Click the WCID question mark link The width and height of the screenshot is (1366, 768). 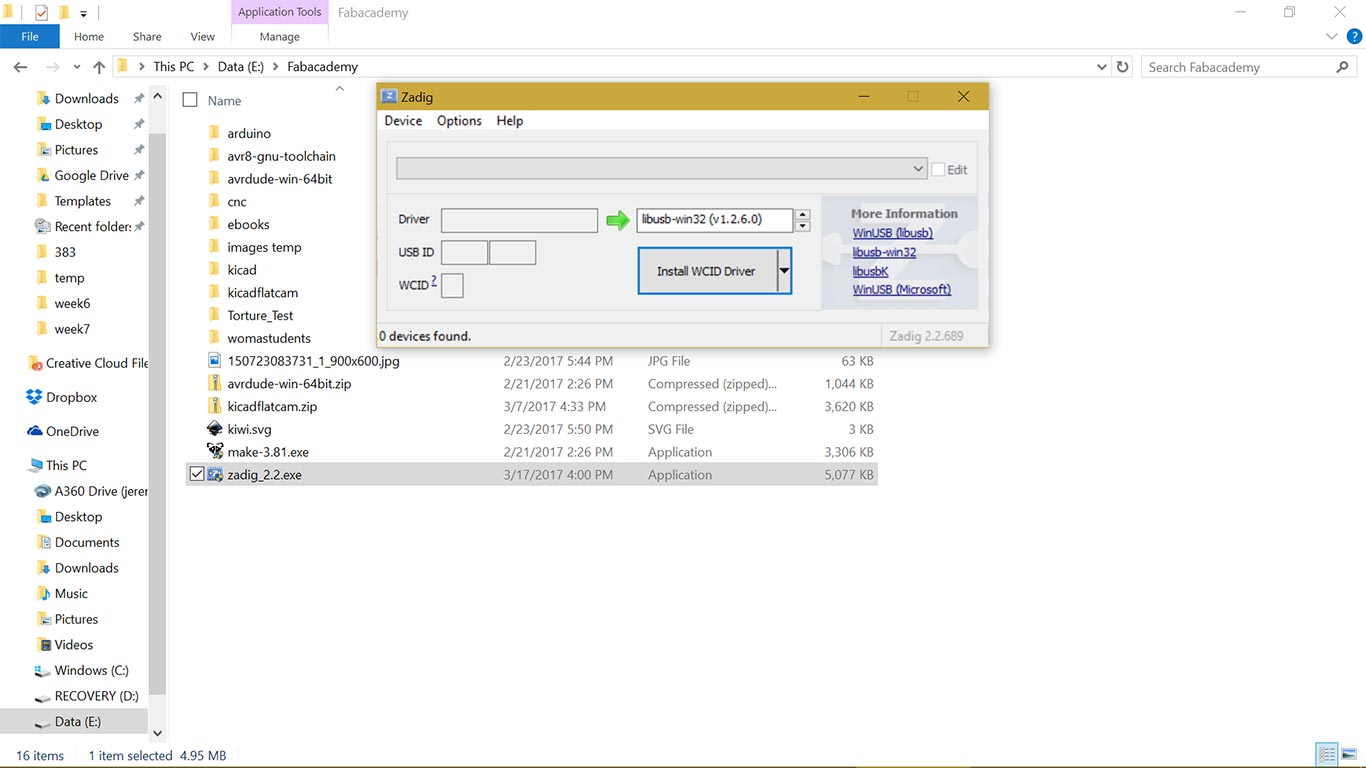(x=434, y=282)
